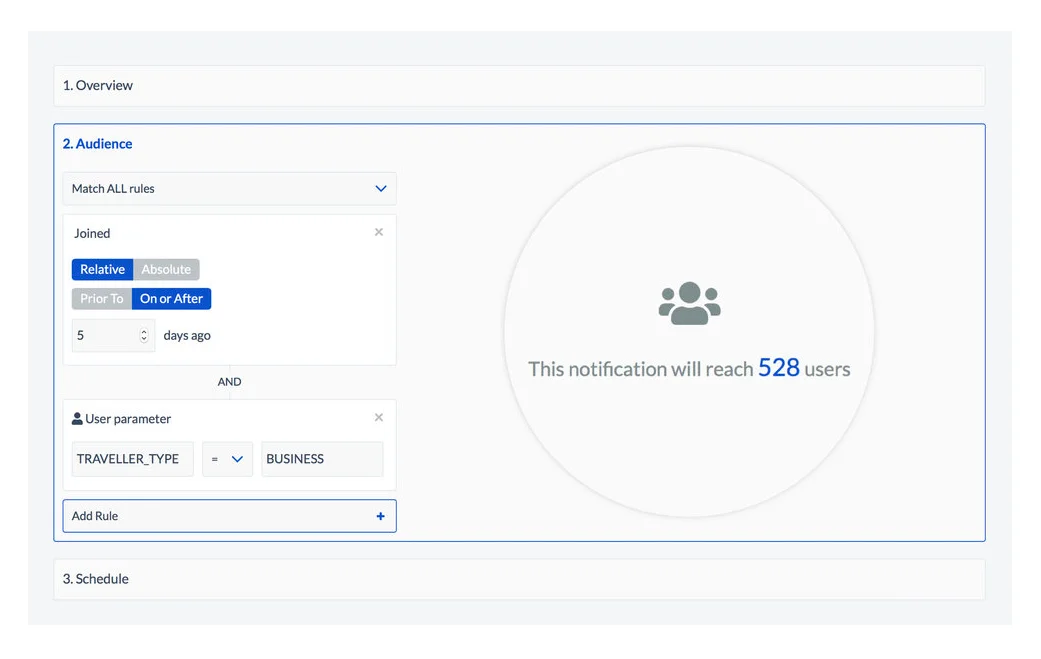The width and height of the screenshot is (1041, 659).
Task: Click the AND connector label
Action: tap(229, 382)
